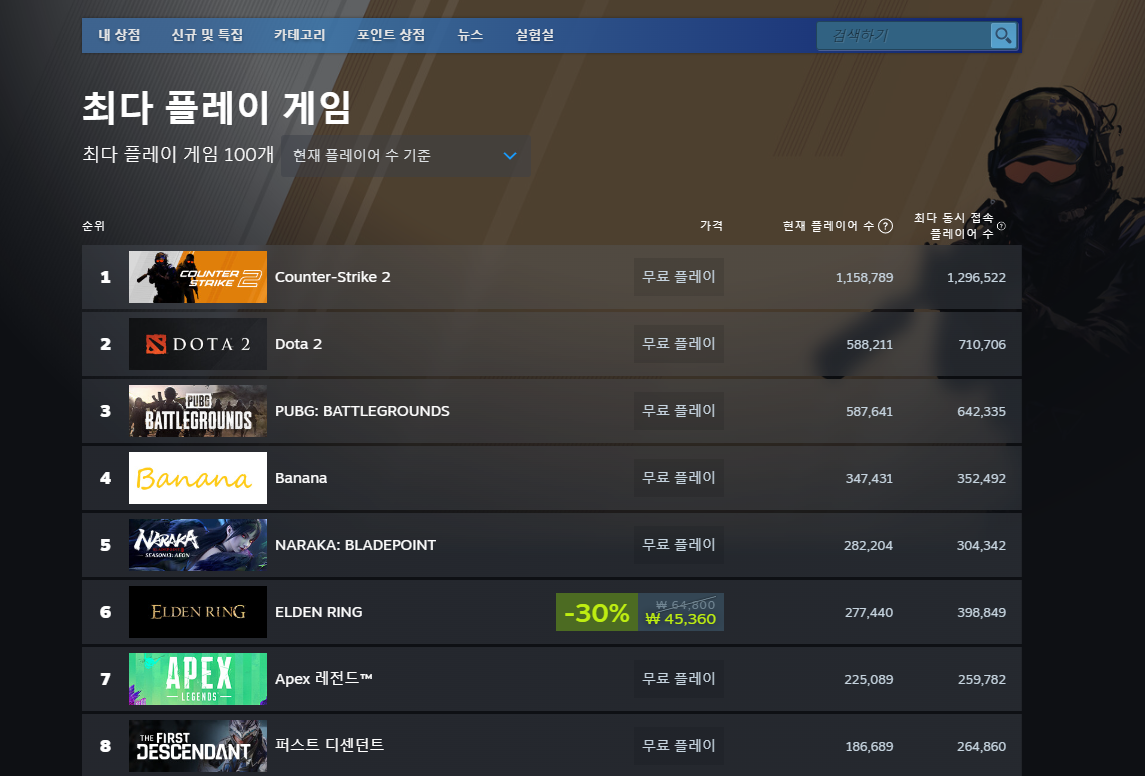
Task: Go to 포인트 상점
Action: (x=391, y=35)
